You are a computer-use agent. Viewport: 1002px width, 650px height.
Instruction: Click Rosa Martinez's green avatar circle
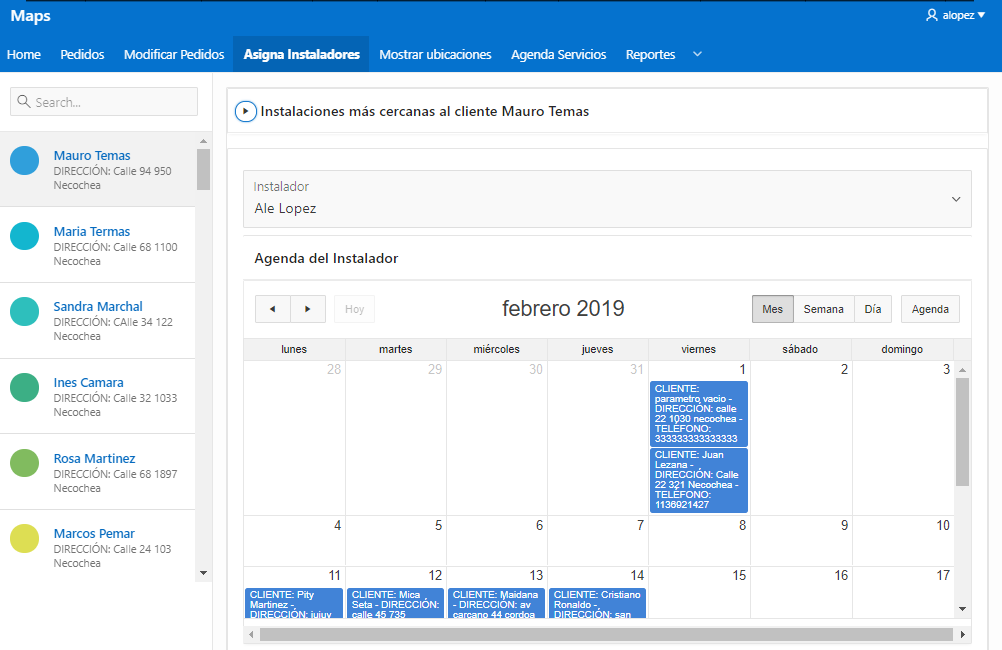click(x=24, y=461)
